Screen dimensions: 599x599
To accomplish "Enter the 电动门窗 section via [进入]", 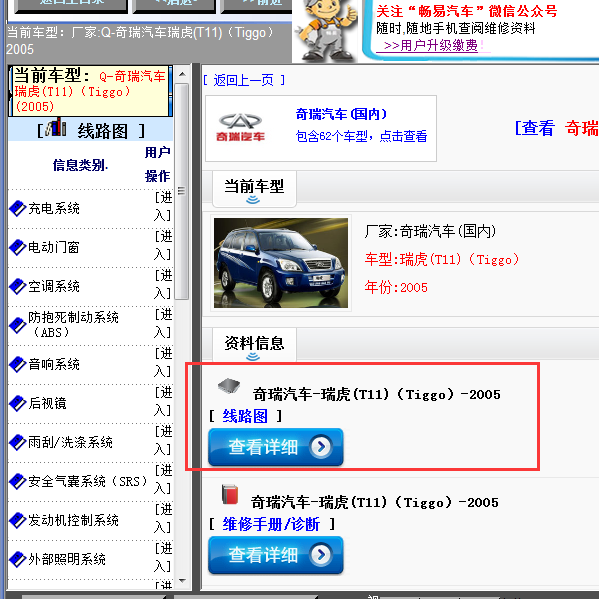I will (163, 246).
